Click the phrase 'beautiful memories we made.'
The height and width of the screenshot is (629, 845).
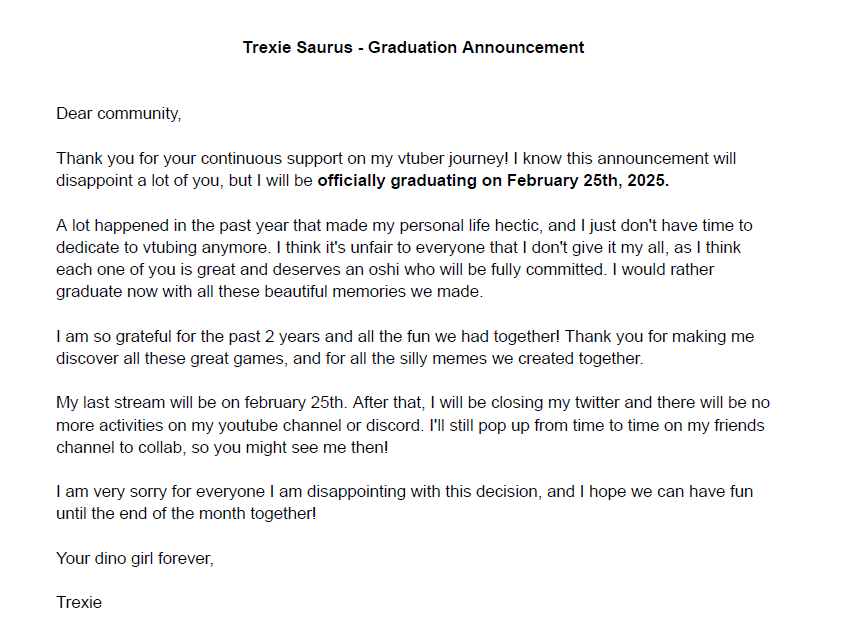pyautogui.click(x=373, y=292)
